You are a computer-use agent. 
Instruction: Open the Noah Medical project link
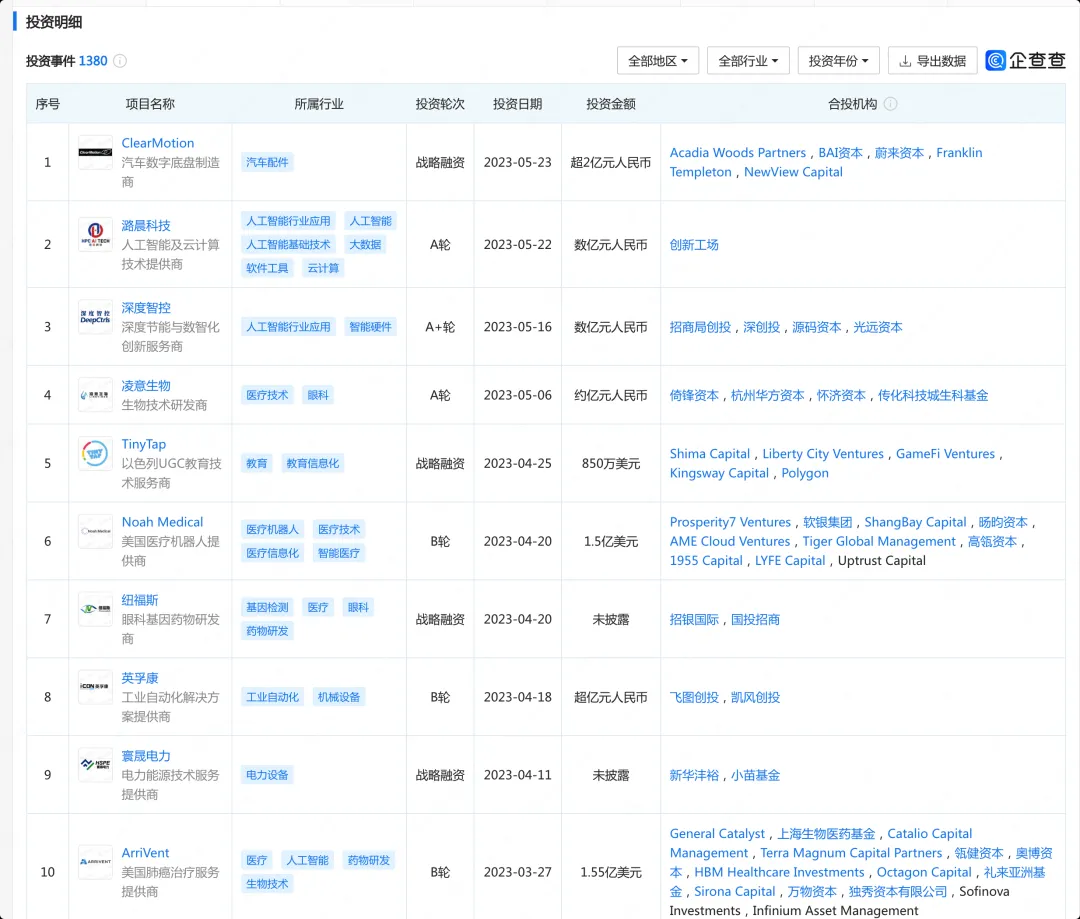pos(163,522)
